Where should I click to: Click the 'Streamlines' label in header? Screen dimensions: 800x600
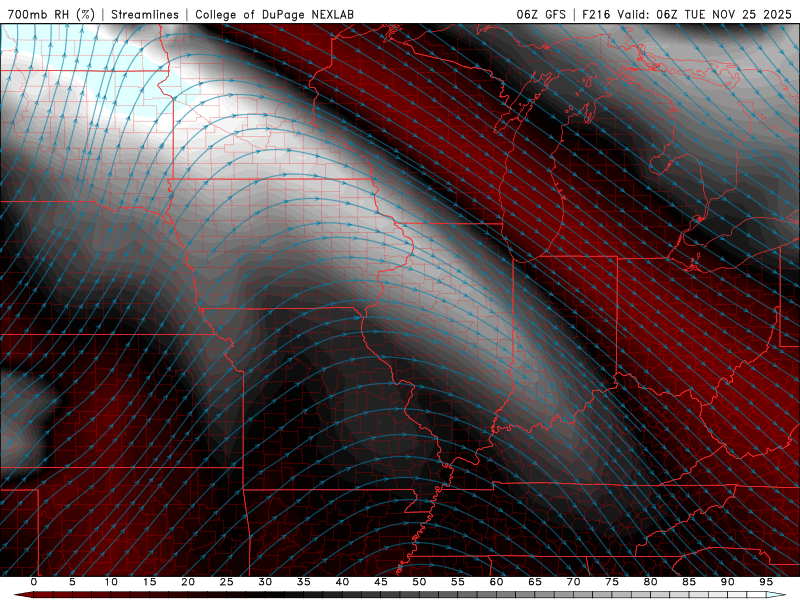[x=145, y=14]
